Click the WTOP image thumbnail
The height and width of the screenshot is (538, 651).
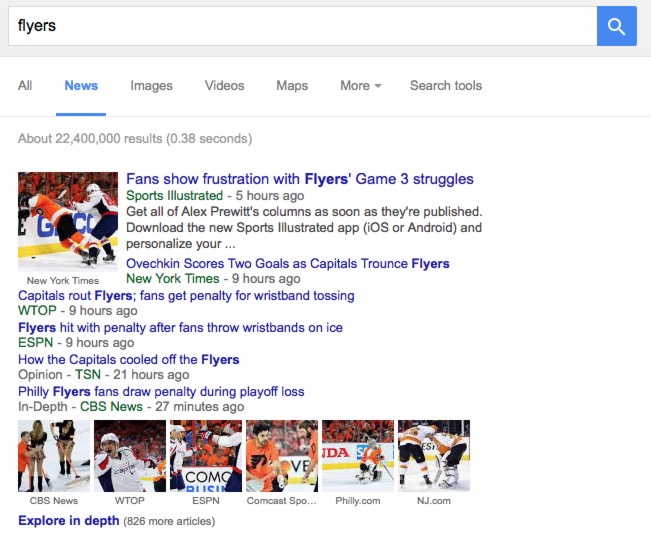[130, 456]
